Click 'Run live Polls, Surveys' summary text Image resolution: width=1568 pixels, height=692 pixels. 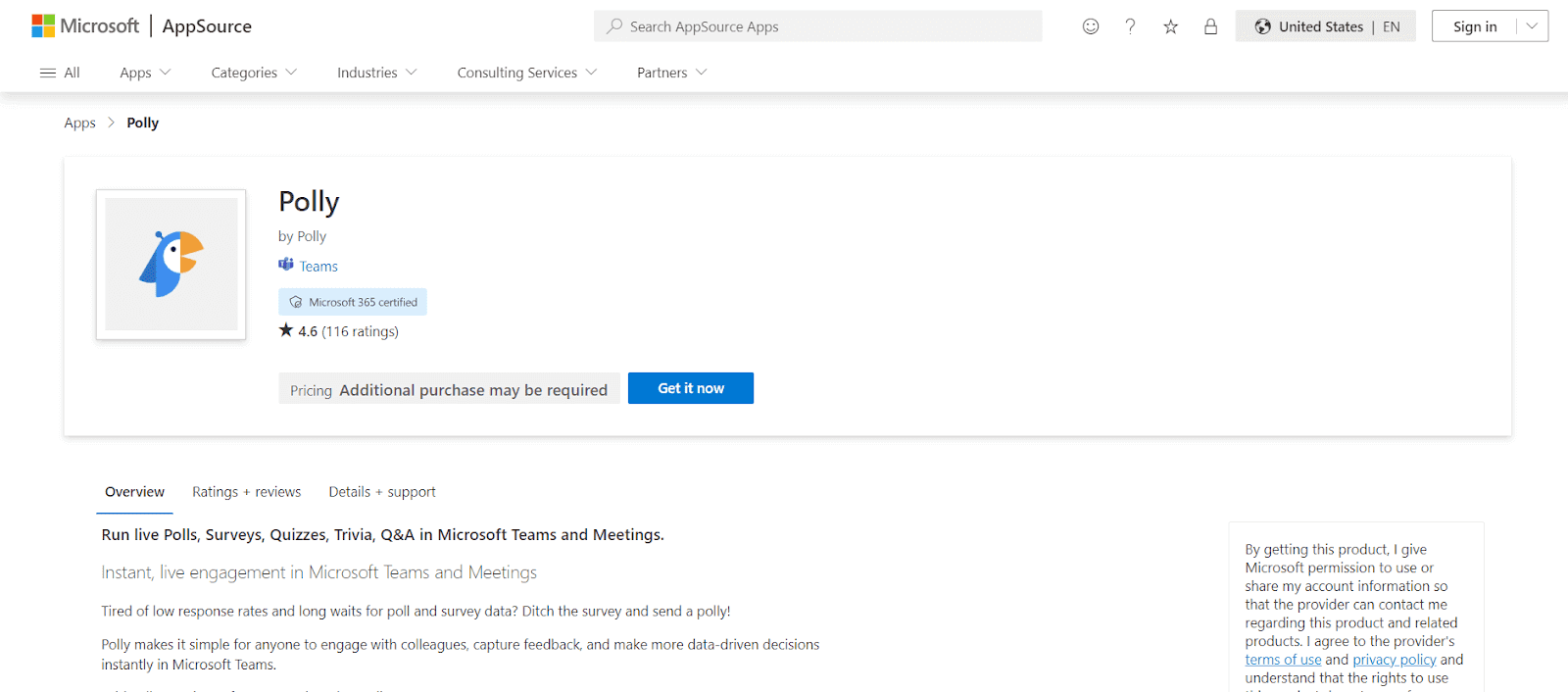382,535
